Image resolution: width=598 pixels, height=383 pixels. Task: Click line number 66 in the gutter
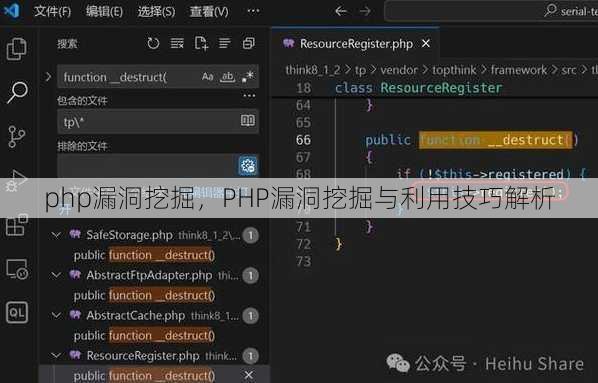tap(303, 140)
